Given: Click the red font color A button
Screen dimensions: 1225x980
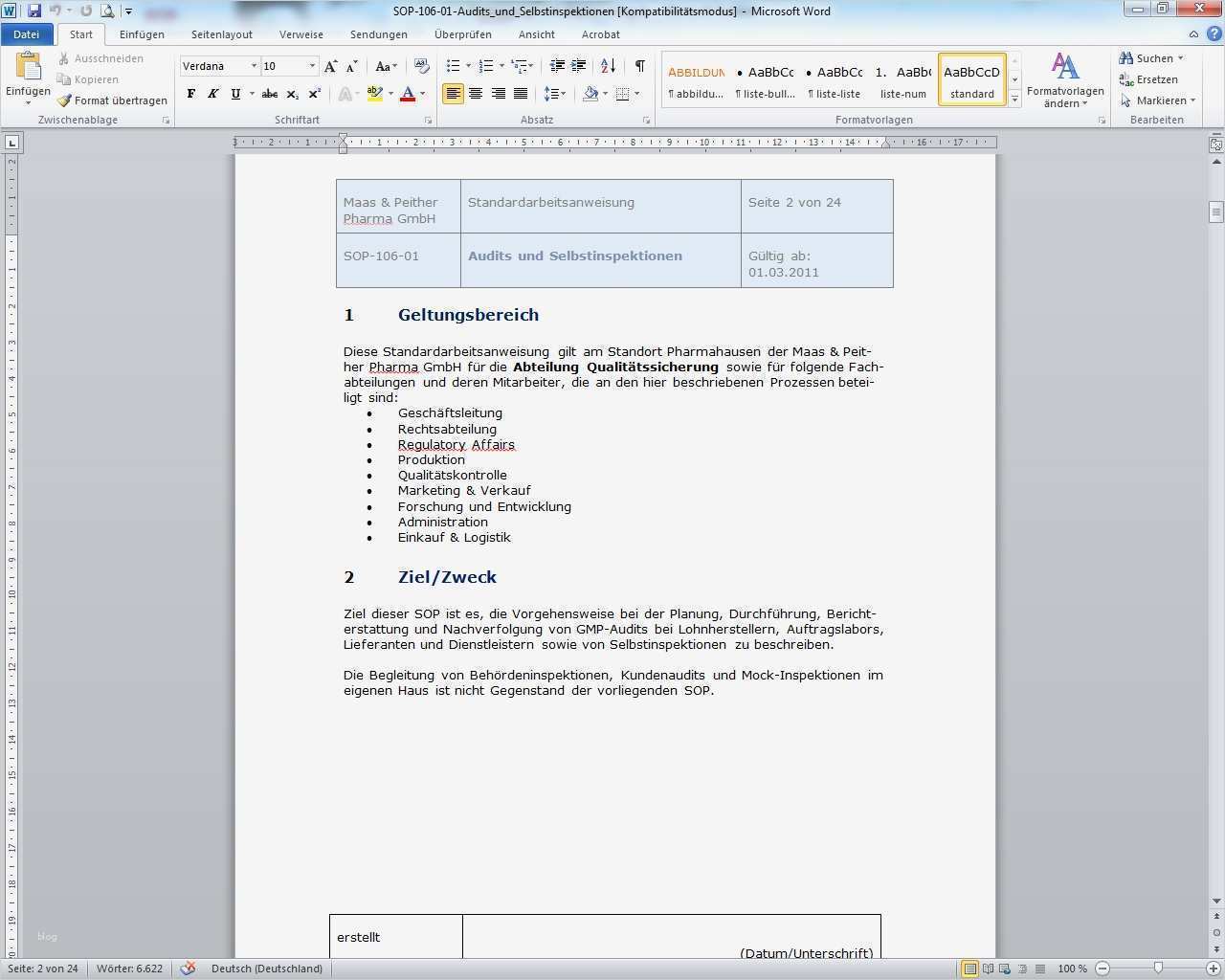Looking at the screenshot, I should [408, 94].
